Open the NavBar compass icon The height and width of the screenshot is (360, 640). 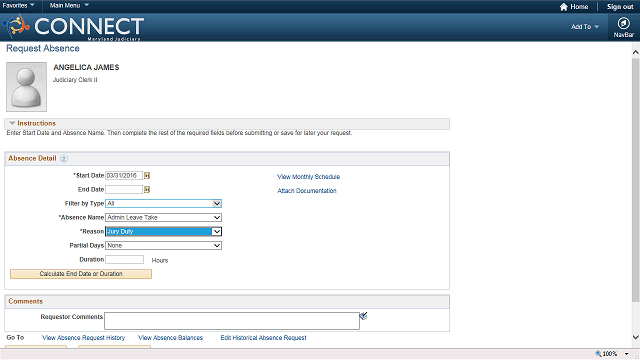coord(623,23)
